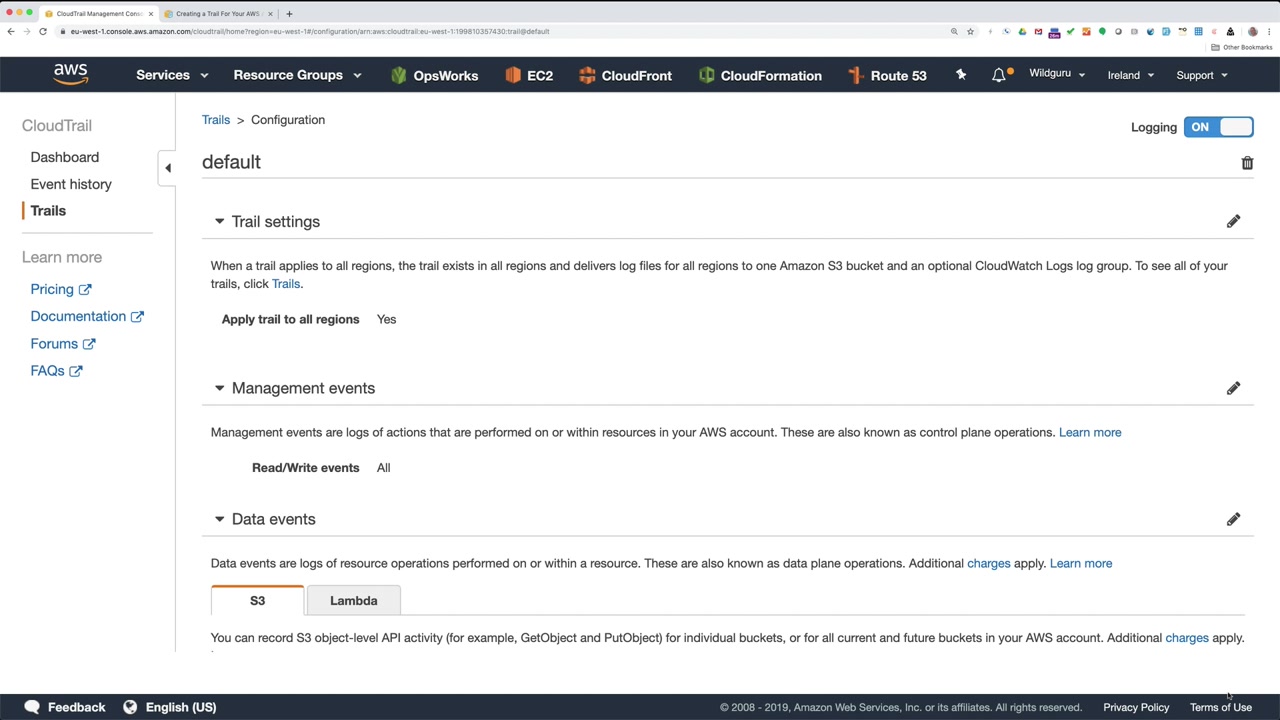Collapse the Management events section
This screenshot has width=1280, height=720.
[x=219, y=388]
